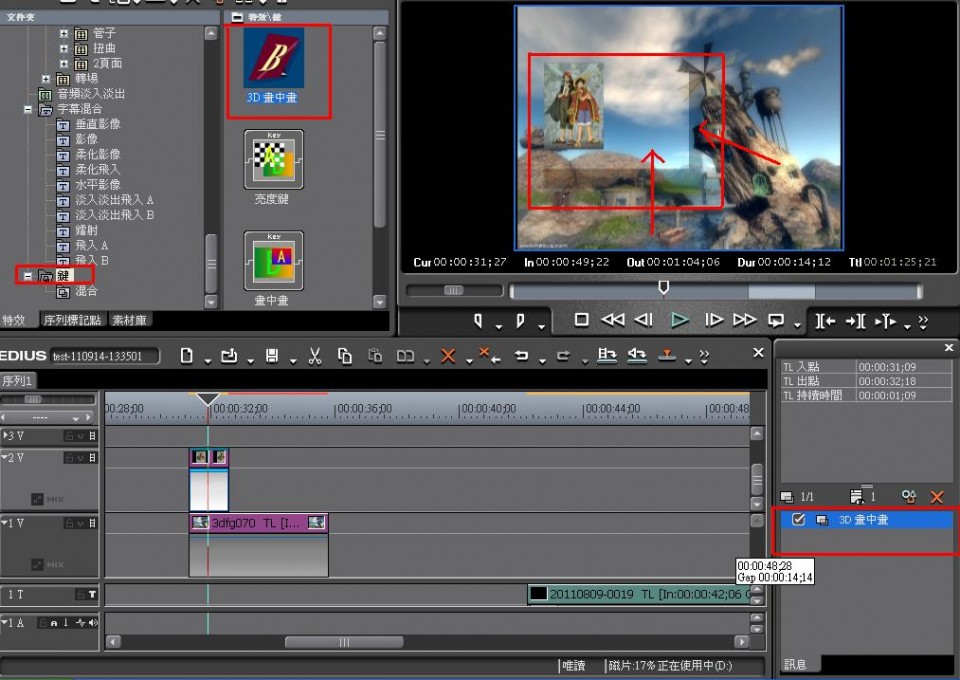Expand the 轉場 folder in the effects tree
Screen dimensions: 960x680
click(x=46, y=79)
